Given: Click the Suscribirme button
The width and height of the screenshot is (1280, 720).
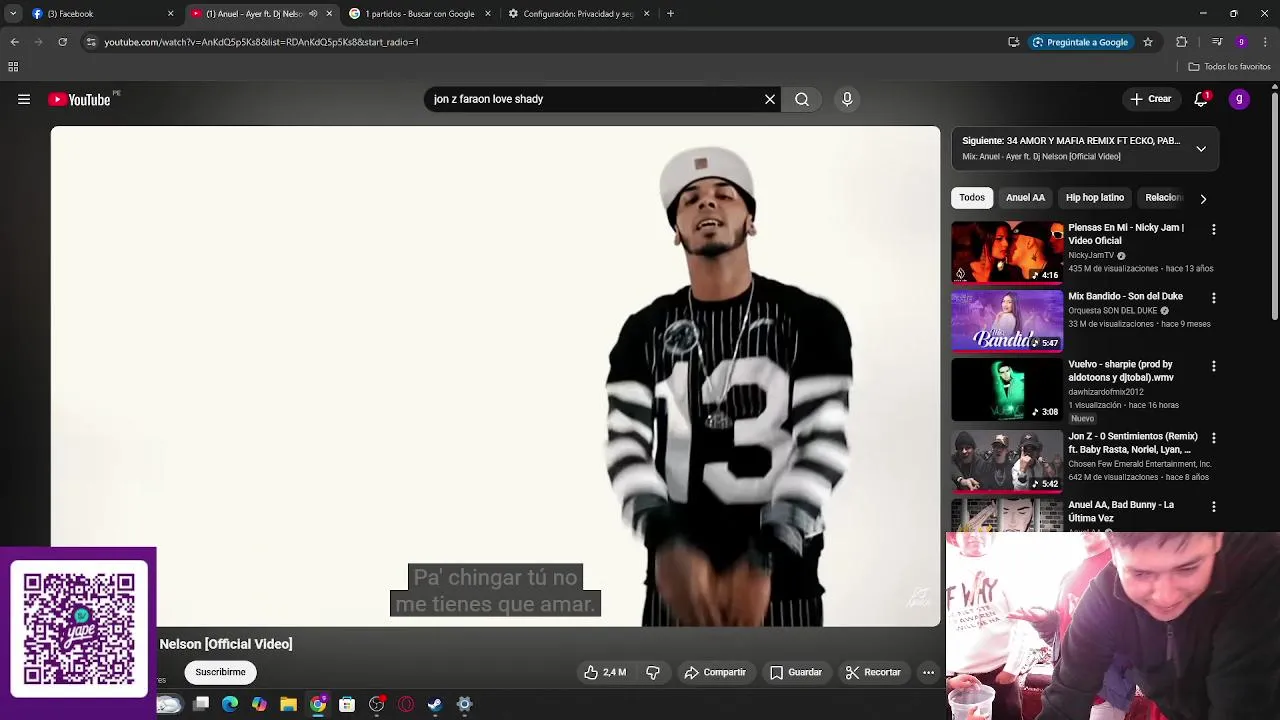Looking at the screenshot, I should click(220, 673).
